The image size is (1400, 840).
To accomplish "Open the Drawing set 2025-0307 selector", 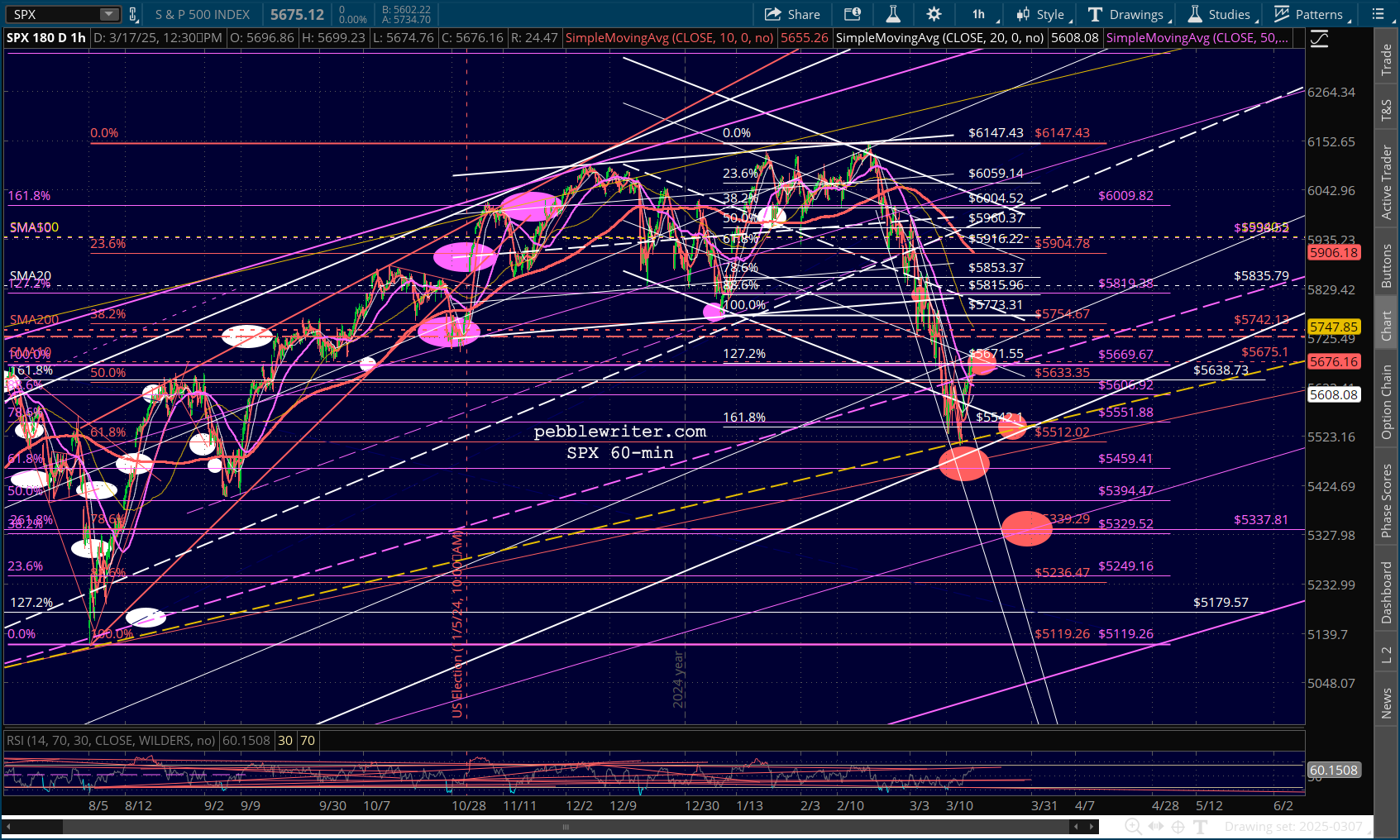I will (x=1297, y=827).
